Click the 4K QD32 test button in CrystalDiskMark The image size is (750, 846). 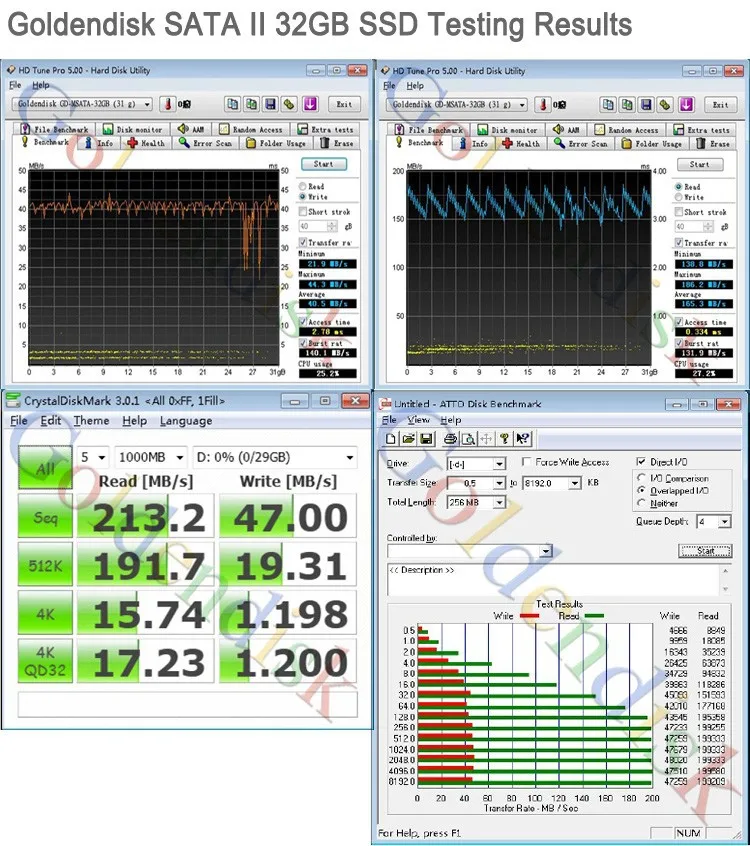pos(45,661)
